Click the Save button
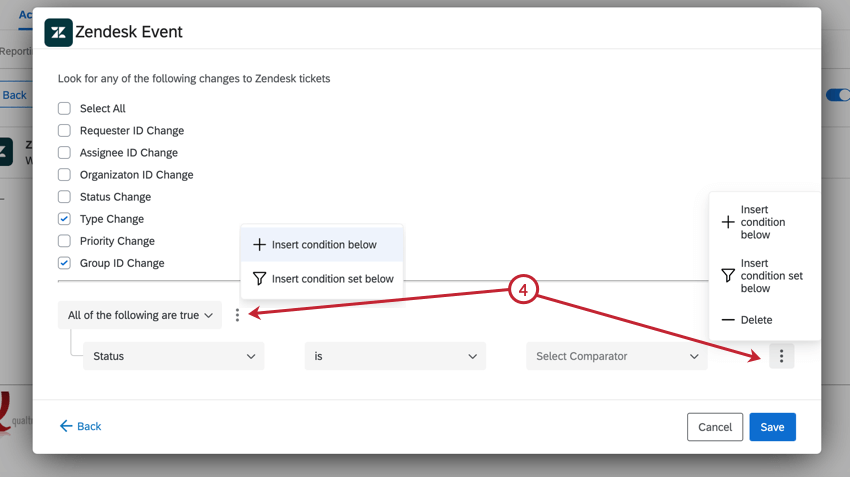This screenshot has width=850, height=477. pyautogui.click(x=772, y=427)
